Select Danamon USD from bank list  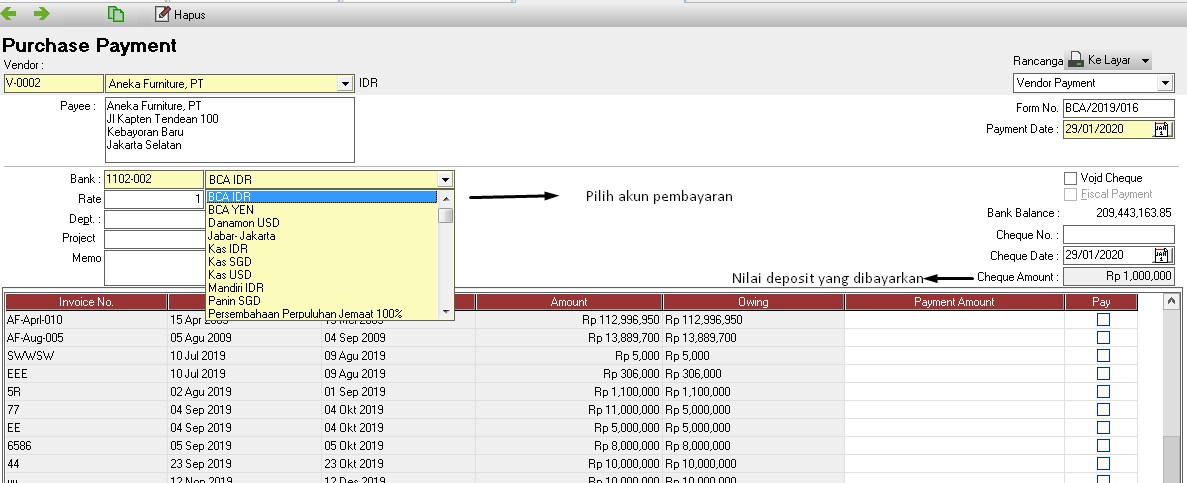pos(243,223)
